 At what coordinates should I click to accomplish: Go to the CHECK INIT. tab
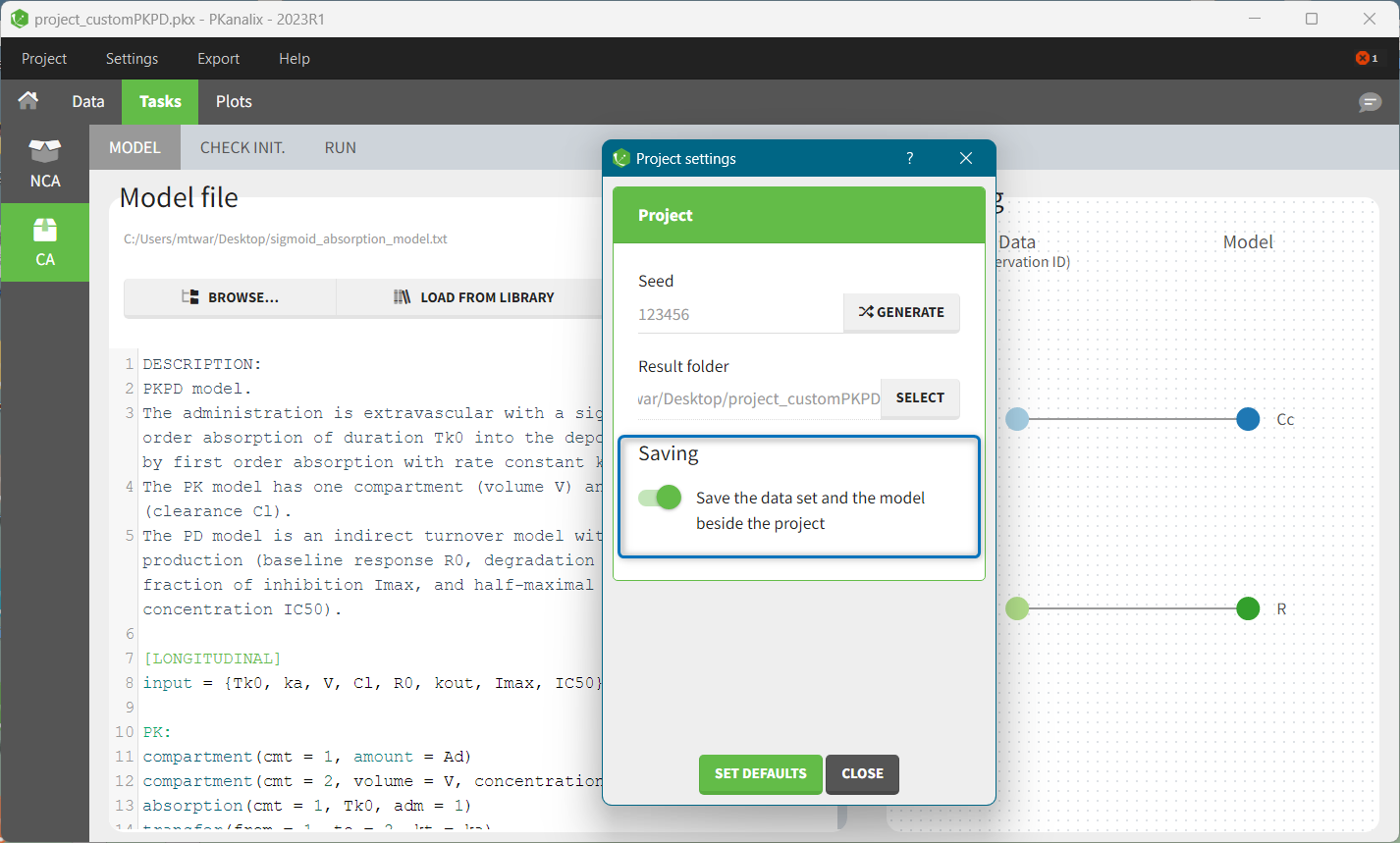pyautogui.click(x=242, y=148)
